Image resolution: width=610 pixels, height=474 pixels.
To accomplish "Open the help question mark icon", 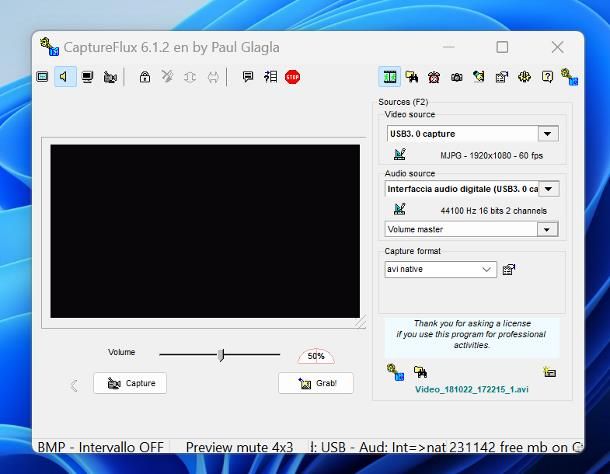I will (x=547, y=77).
